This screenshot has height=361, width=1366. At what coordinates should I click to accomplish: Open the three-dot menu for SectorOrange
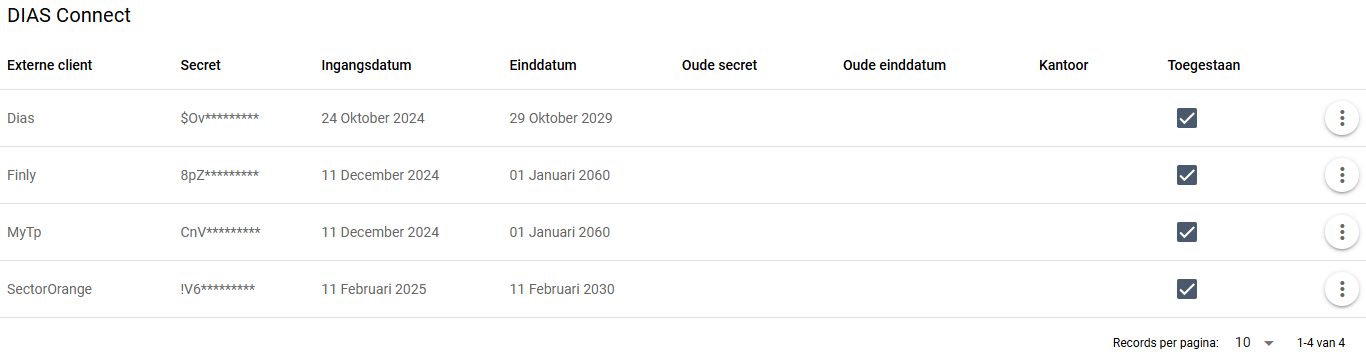[x=1341, y=289]
